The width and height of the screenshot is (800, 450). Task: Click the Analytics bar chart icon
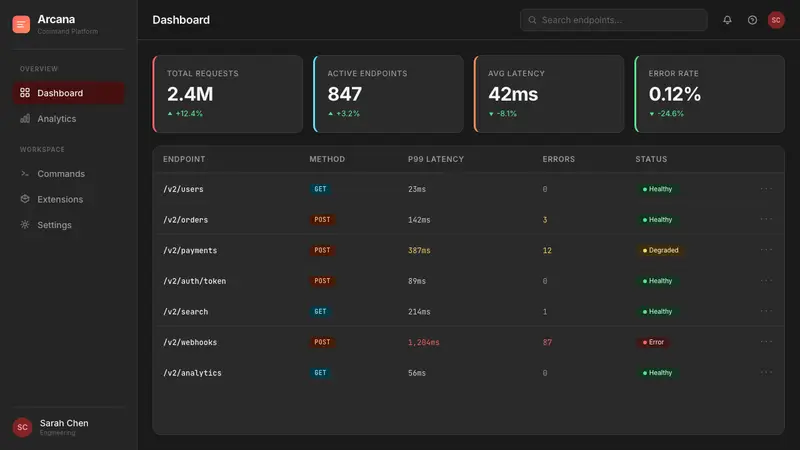tap(24, 118)
